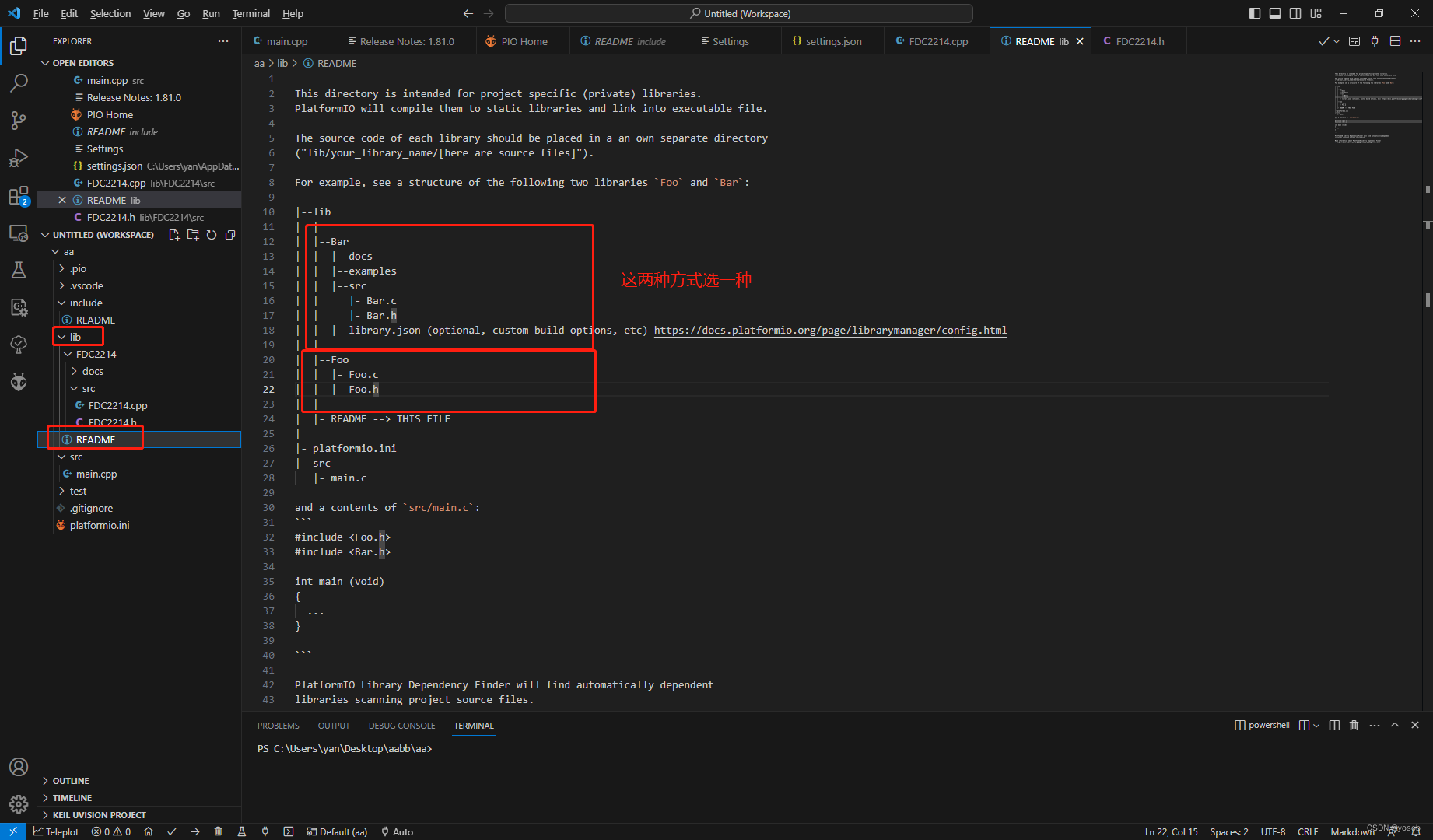1433x840 pixels.
Task: Open the Manage gear menu
Action: (x=19, y=804)
